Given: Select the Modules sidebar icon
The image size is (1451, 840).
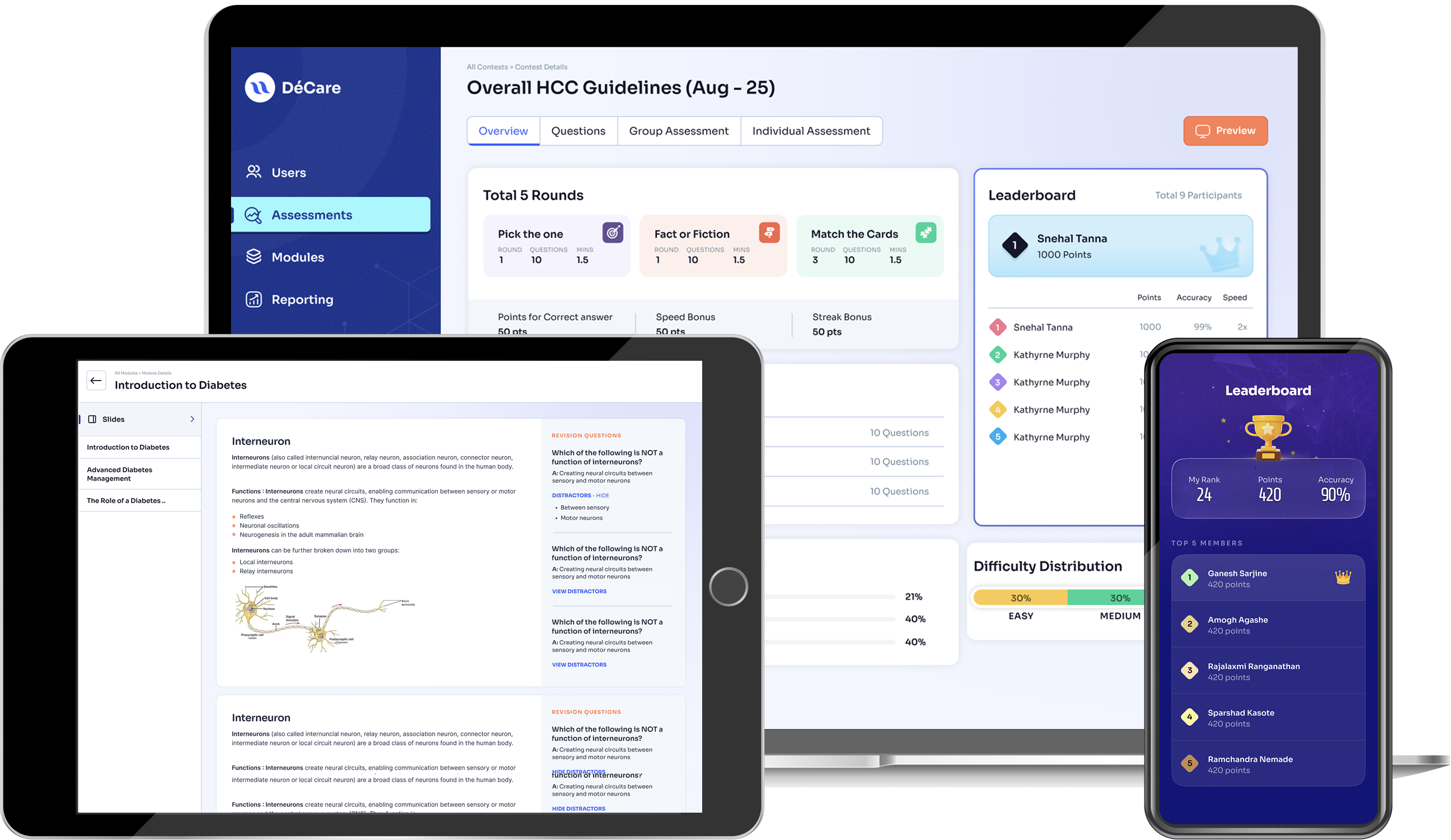Looking at the screenshot, I should (254, 257).
